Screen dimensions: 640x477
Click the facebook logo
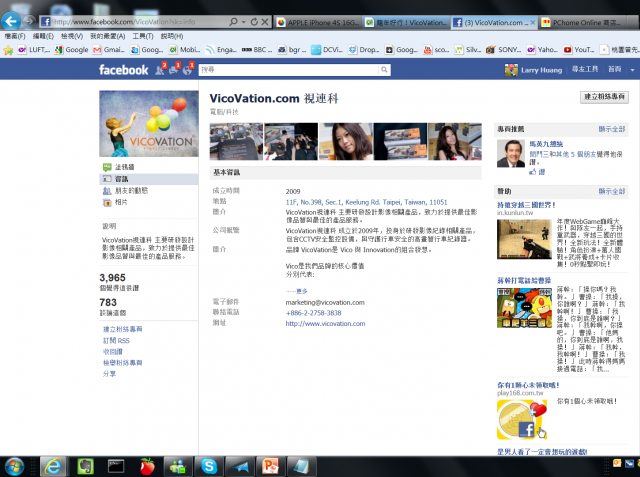[123, 70]
